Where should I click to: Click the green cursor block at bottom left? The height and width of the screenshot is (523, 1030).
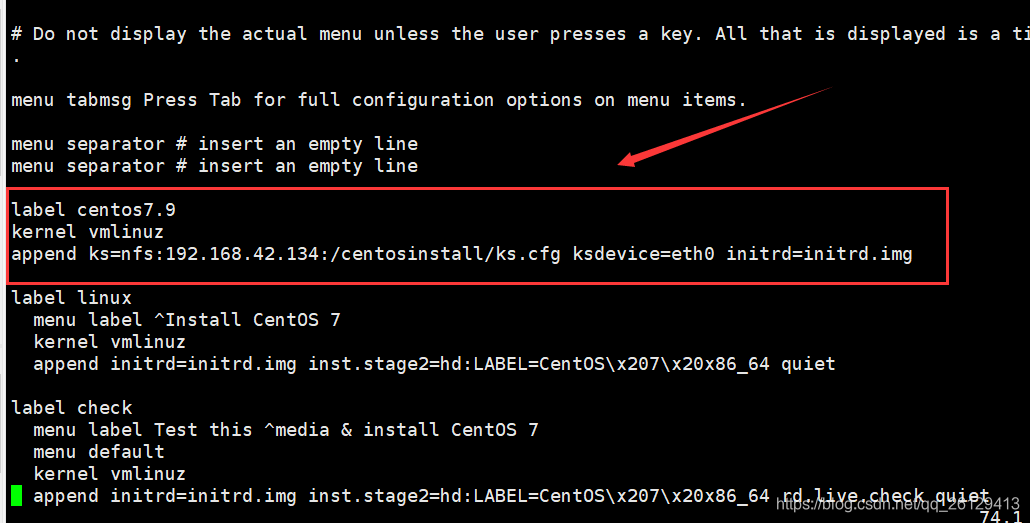click(x=16, y=495)
